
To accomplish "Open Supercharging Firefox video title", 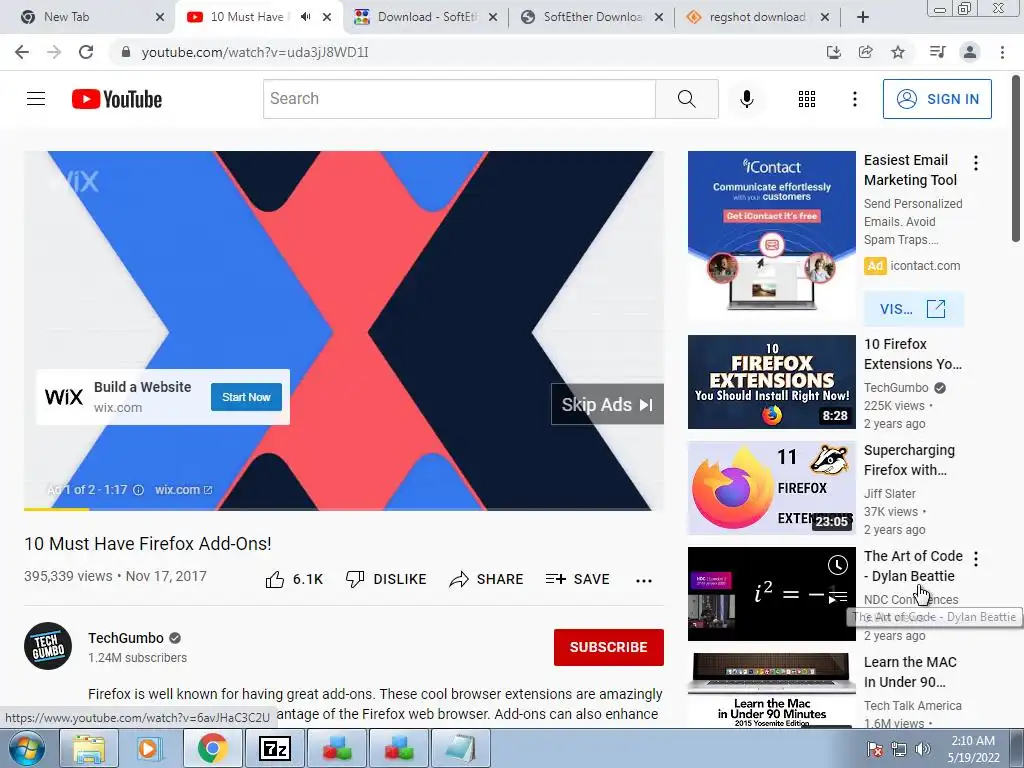I will [x=909, y=460].
